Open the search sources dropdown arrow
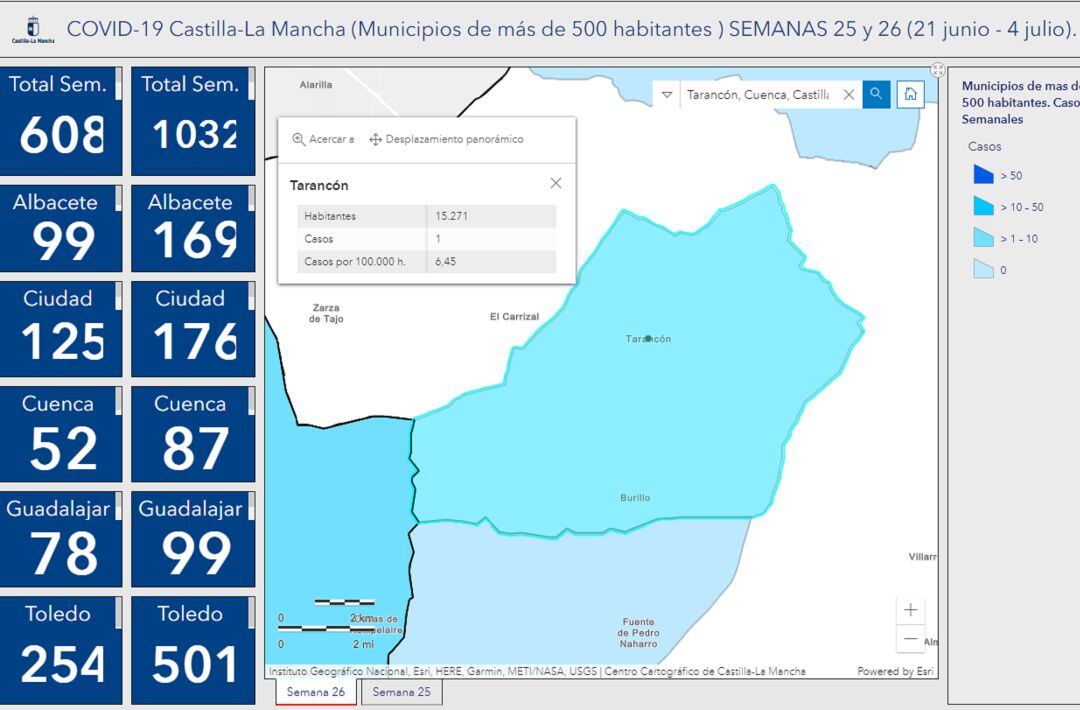Viewport: 1080px width, 710px height. pyautogui.click(x=665, y=95)
